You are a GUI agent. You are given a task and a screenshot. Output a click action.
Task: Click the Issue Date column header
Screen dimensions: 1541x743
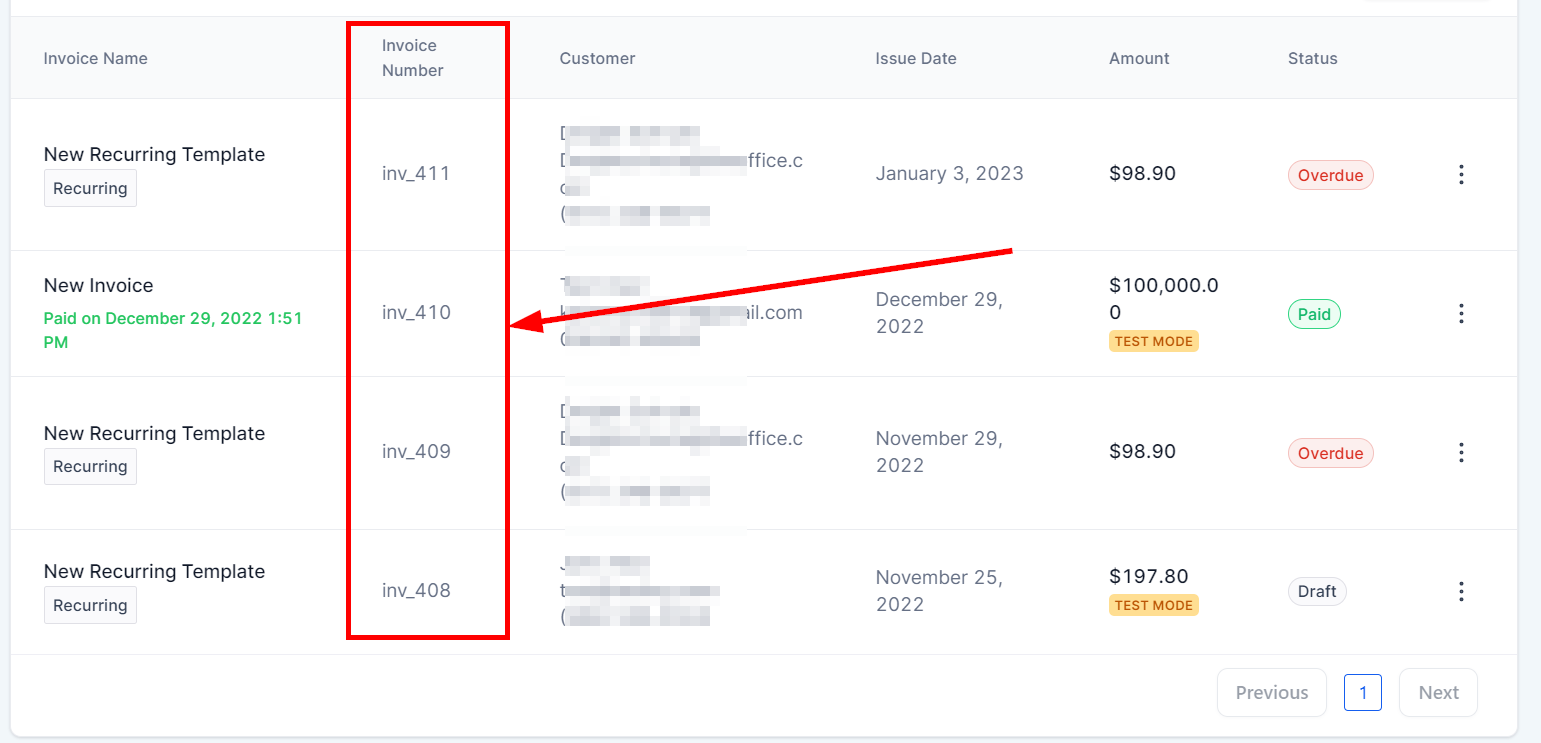[916, 58]
